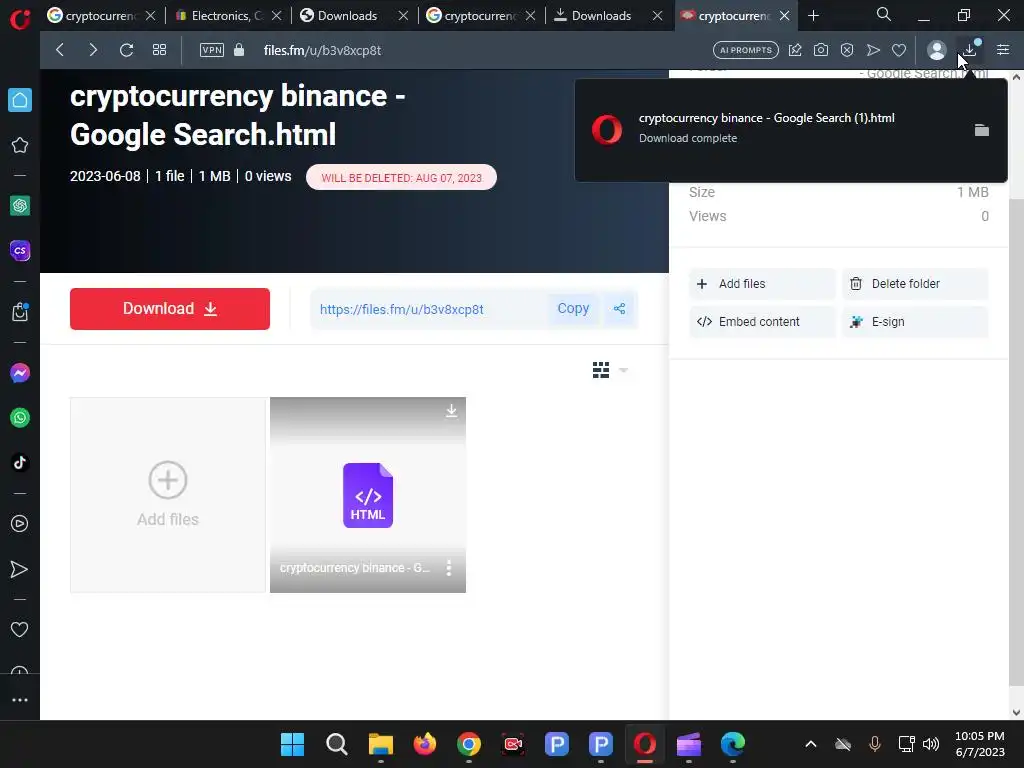Go forward to next page
Viewport: 1024px width, 768px height.
point(93,50)
